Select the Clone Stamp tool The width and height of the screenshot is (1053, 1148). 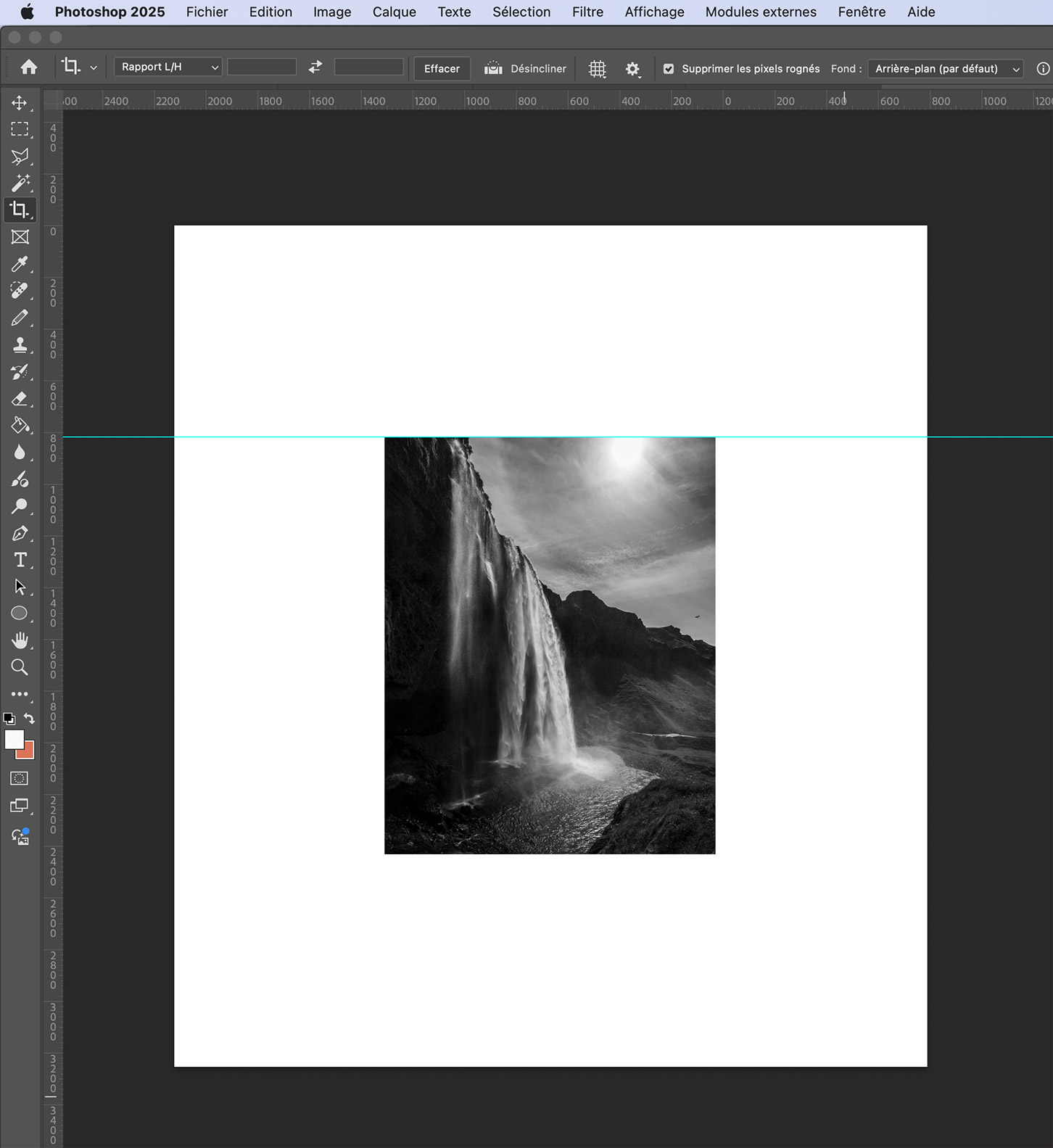click(x=20, y=345)
